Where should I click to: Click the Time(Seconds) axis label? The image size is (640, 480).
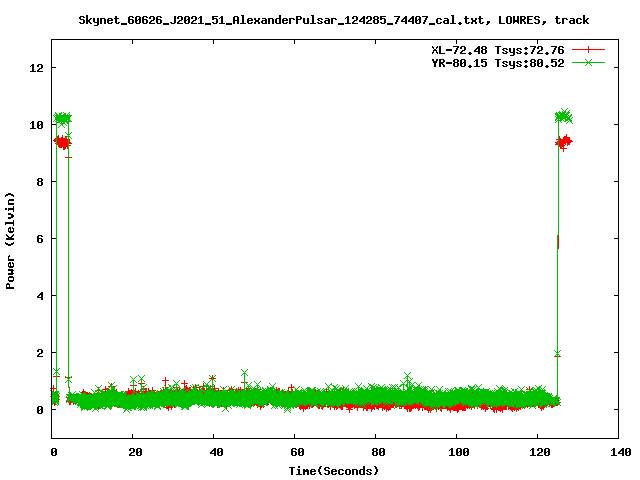point(334,471)
